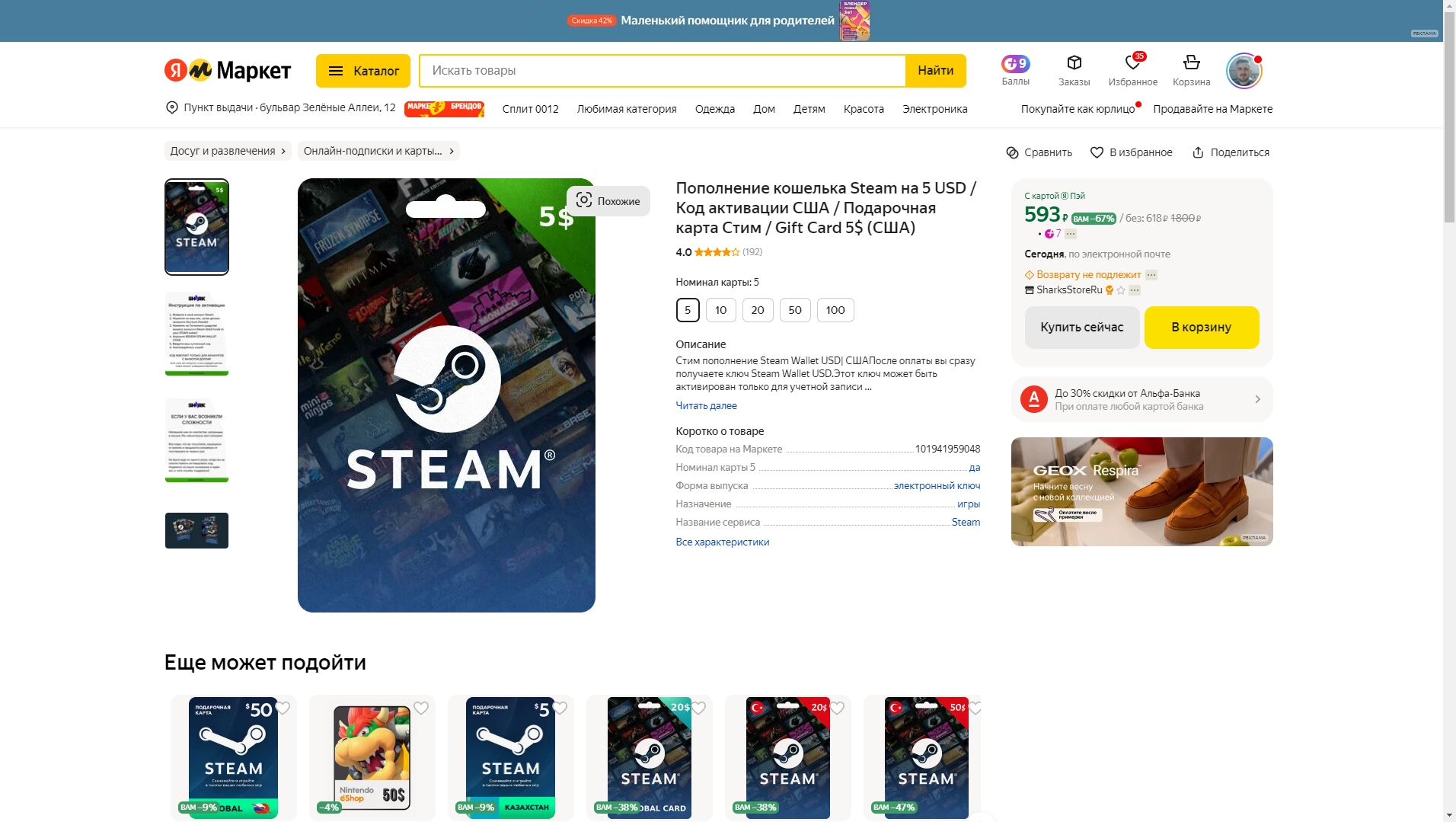The width and height of the screenshot is (1456, 822).
Task: Open Сплит 0012 menu item
Action: point(530,109)
